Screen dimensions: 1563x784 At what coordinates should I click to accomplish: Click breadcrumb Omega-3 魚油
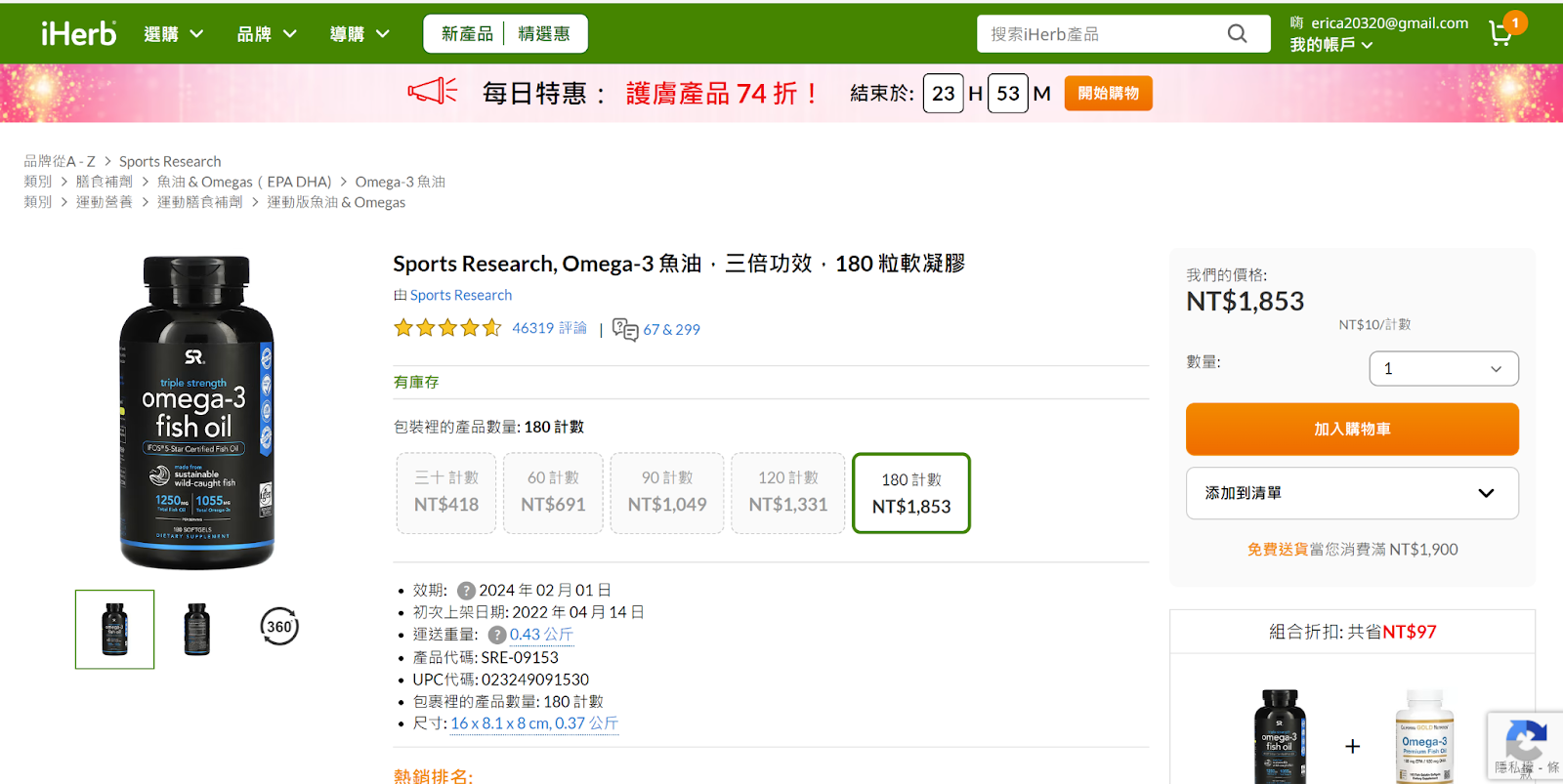[401, 182]
